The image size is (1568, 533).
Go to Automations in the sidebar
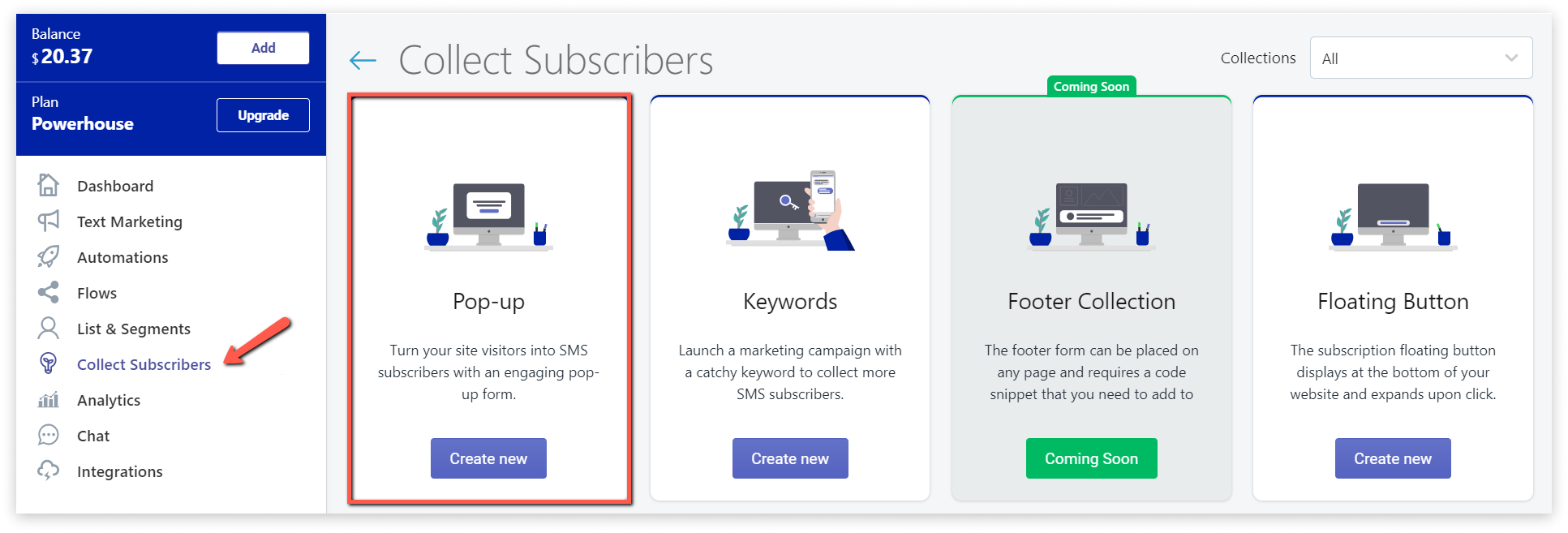[x=122, y=257]
